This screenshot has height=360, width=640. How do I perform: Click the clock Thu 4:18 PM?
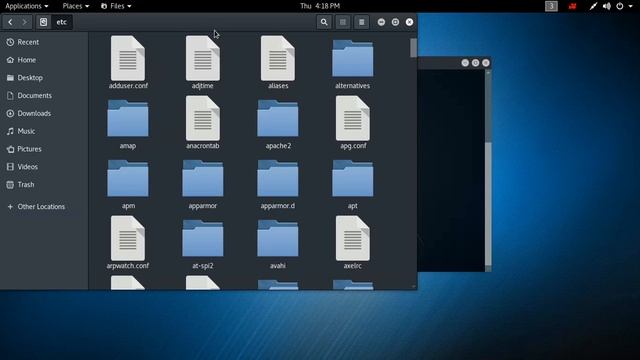click(320, 6)
